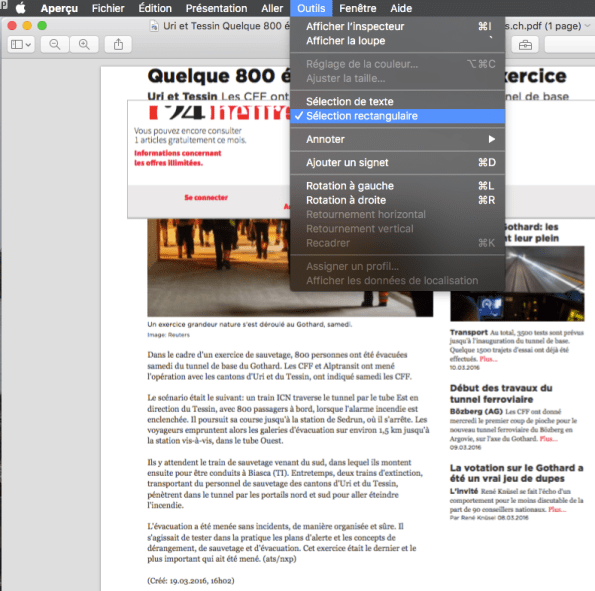
Task: Click the Plus link under Bözberg (AG)
Action: point(548,439)
